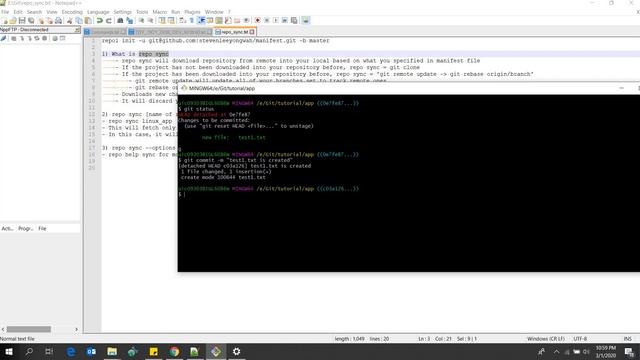Click the Open file toolbar icon
This screenshot has height=360, width=640.
point(13,20)
